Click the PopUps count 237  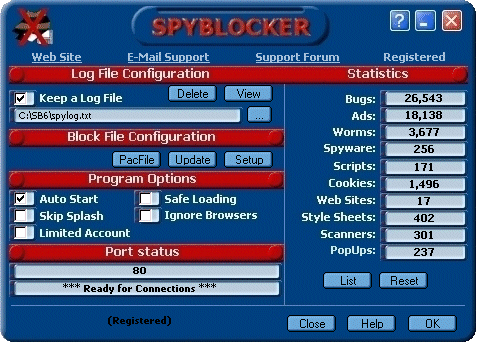(424, 252)
